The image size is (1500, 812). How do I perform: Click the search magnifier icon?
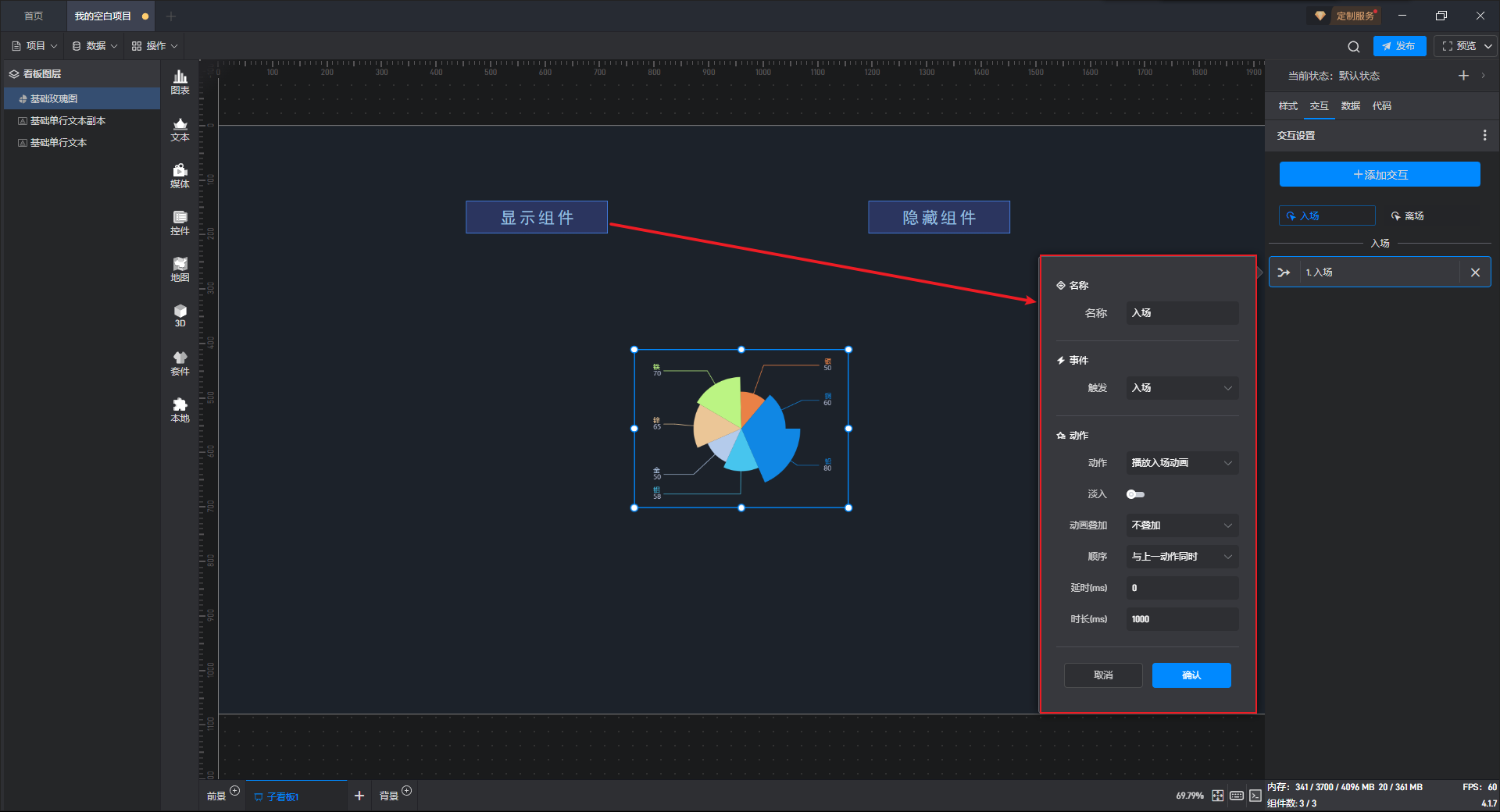pyautogui.click(x=1353, y=47)
